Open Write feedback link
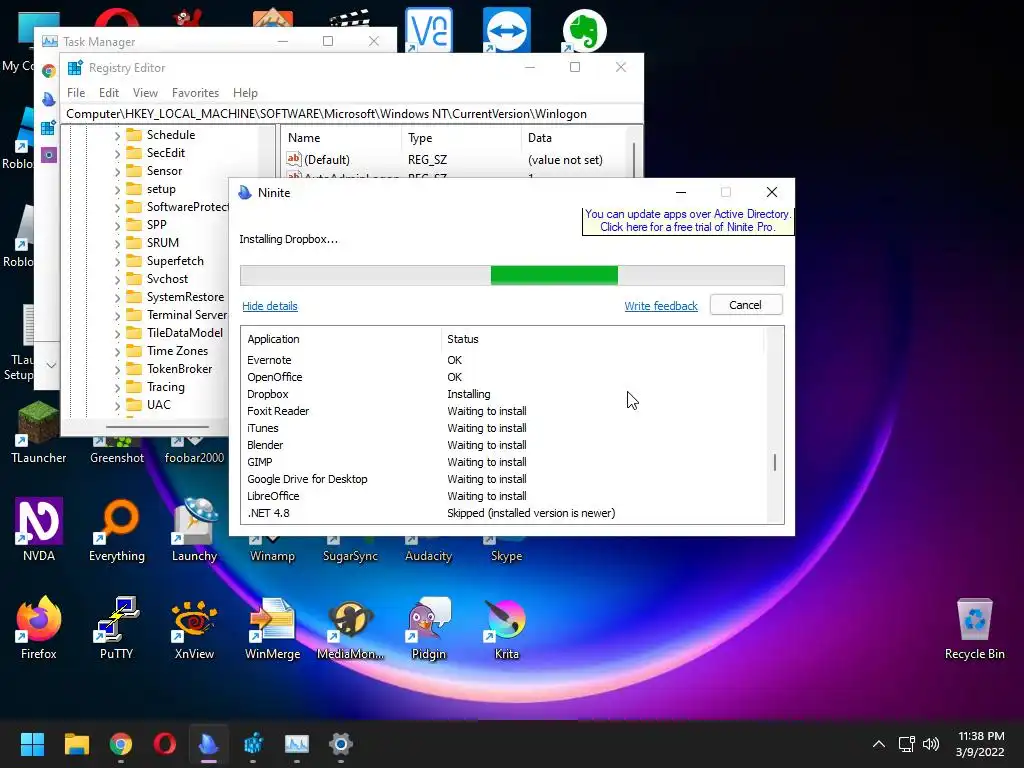This screenshot has width=1024, height=768. tap(661, 306)
